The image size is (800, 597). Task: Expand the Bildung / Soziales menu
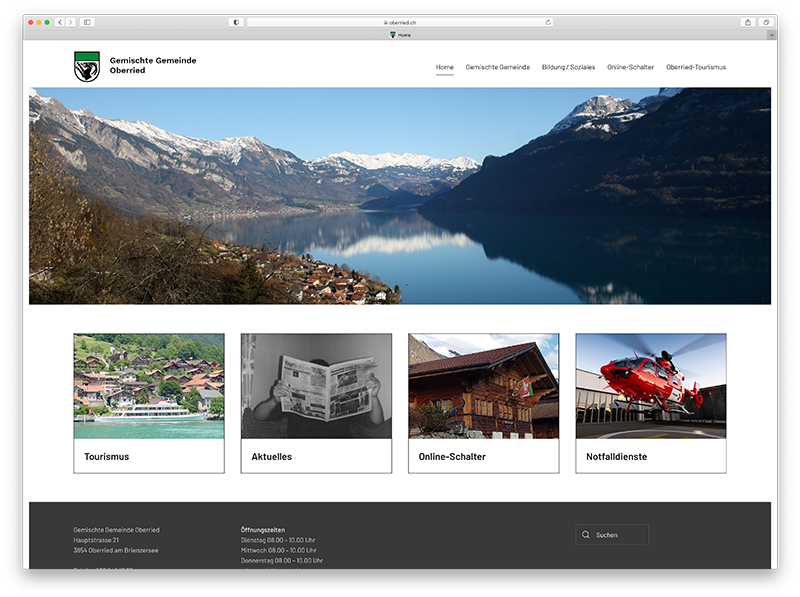click(x=568, y=67)
